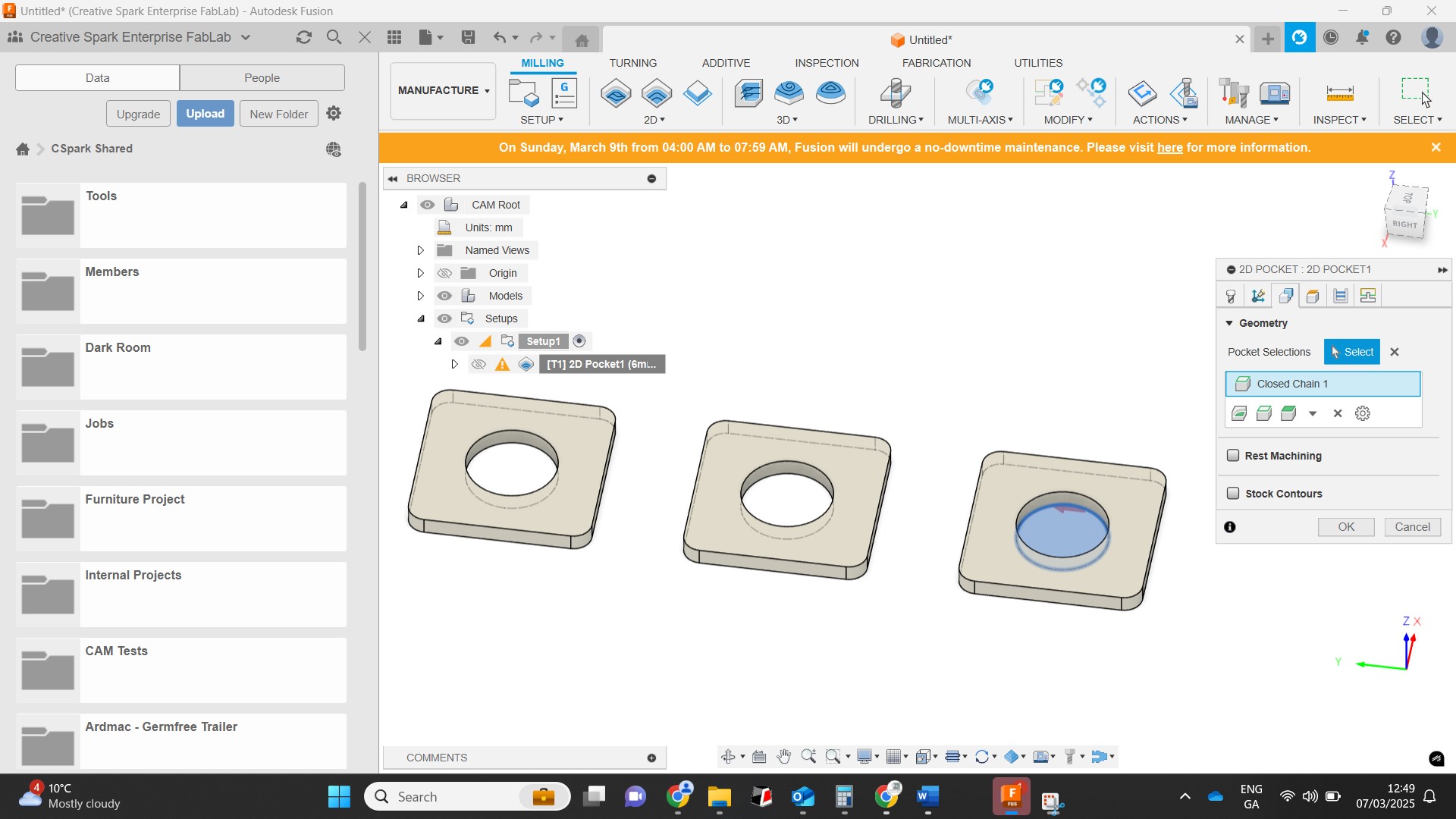Switch to the ADDITIVE tab

point(726,63)
